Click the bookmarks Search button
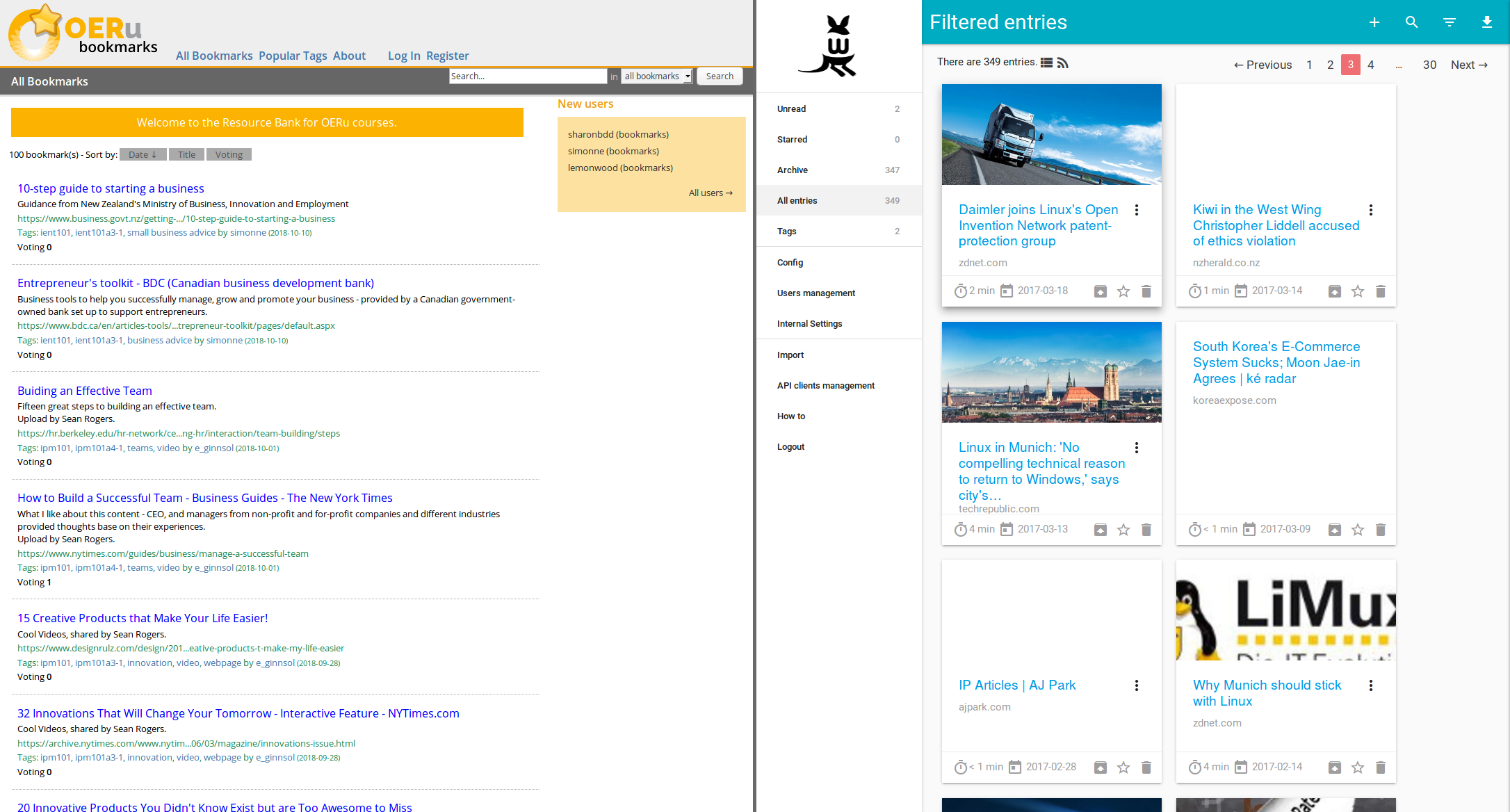The image size is (1510, 812). (x=720, y=76)
